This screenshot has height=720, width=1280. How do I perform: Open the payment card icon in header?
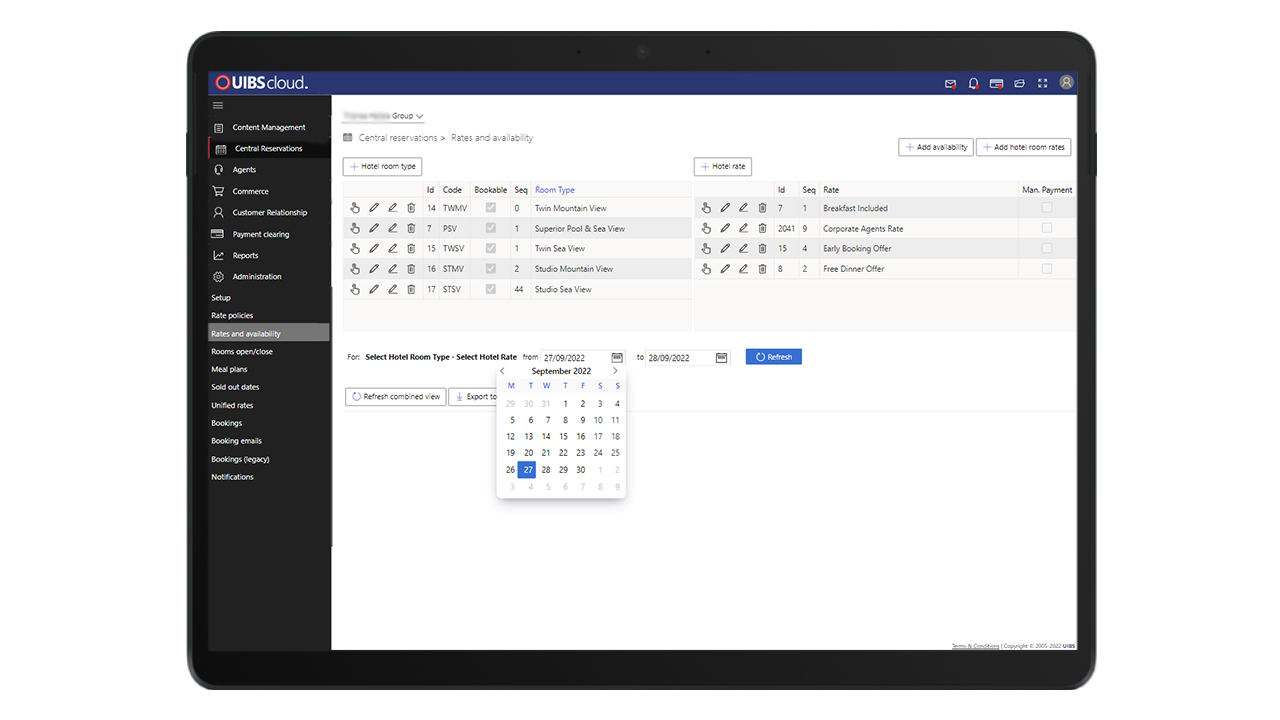(x=996, y=84)
